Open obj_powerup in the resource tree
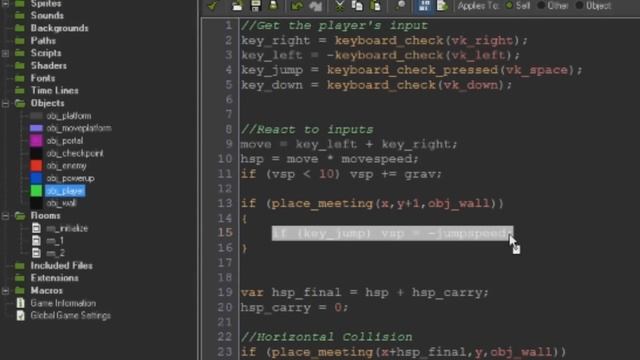Screen dimensions: 640x360 70,179
